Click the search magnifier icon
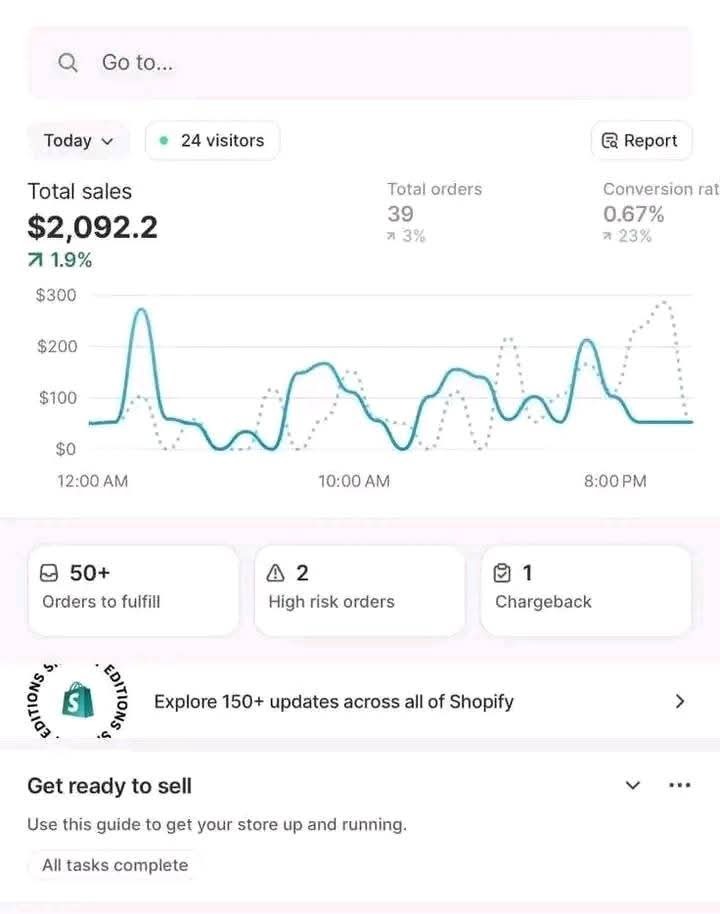 coord(68,62)
